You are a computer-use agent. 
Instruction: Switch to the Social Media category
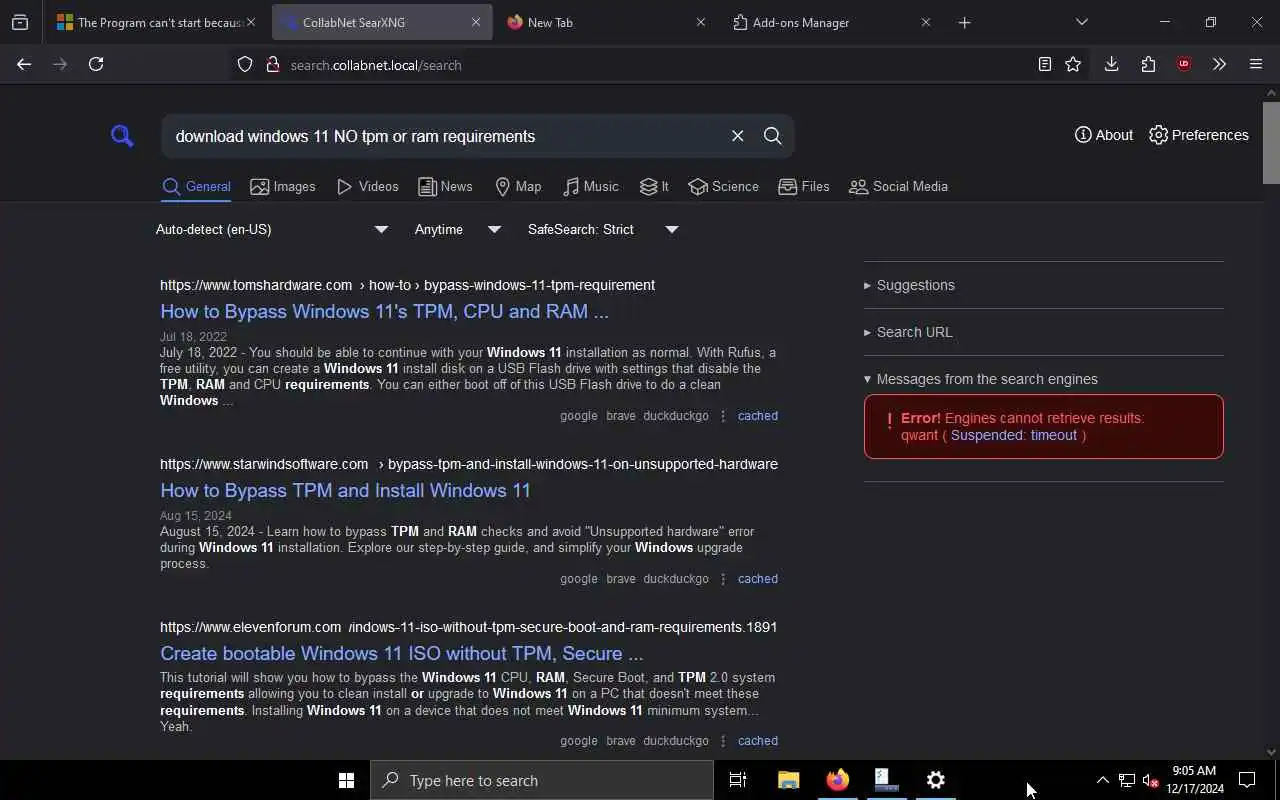coord(898,187)
